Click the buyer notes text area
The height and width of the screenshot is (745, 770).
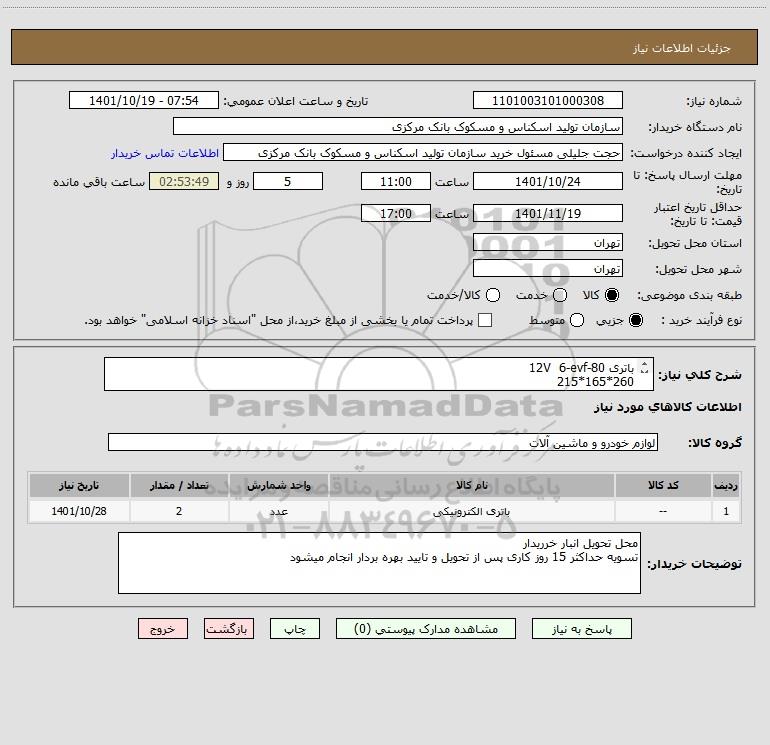(379, 563)
